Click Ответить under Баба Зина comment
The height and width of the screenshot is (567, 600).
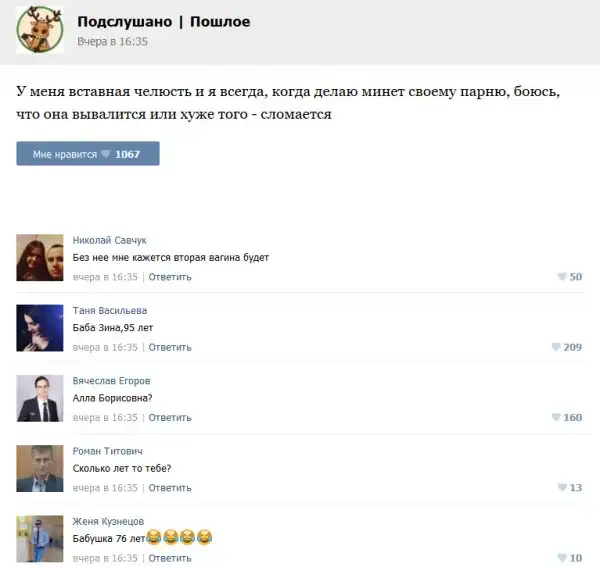(170, 347)
